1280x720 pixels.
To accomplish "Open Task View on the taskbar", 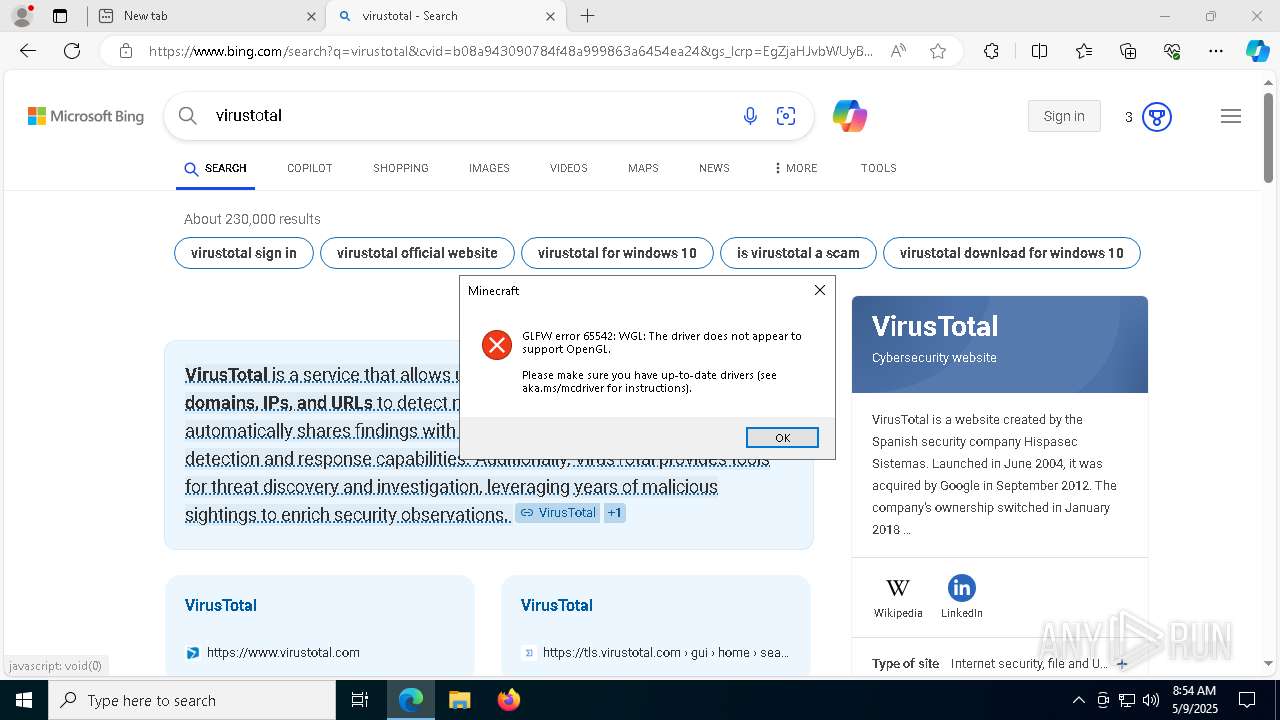I will 360,700.
